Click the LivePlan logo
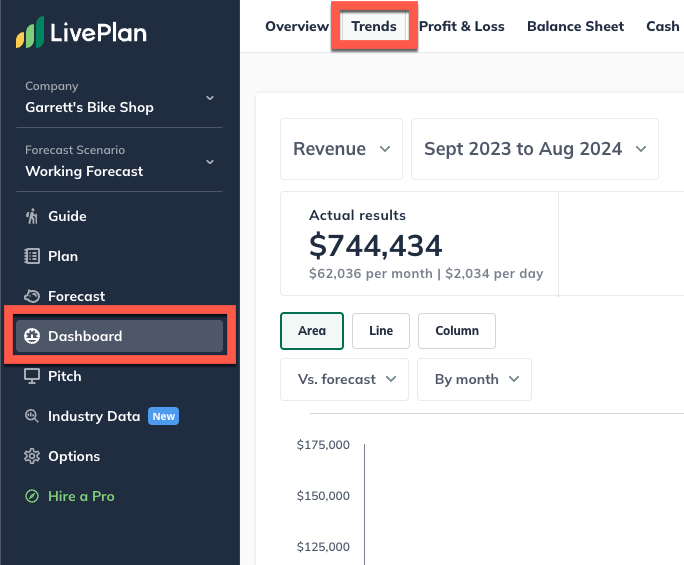The height and width of the screenshot is (565, 684). coord(81,32)
